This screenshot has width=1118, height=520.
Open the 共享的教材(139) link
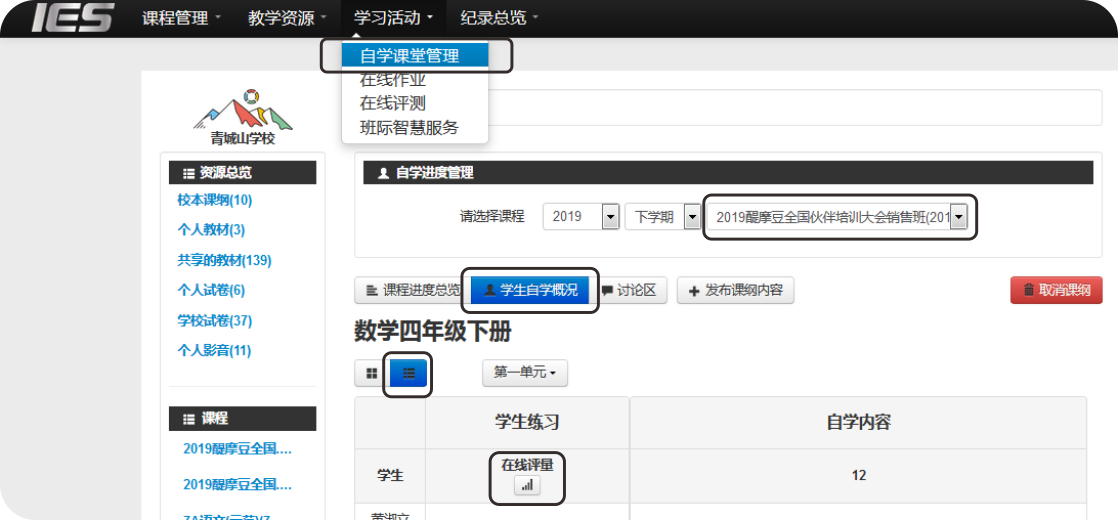click(224, 260)
